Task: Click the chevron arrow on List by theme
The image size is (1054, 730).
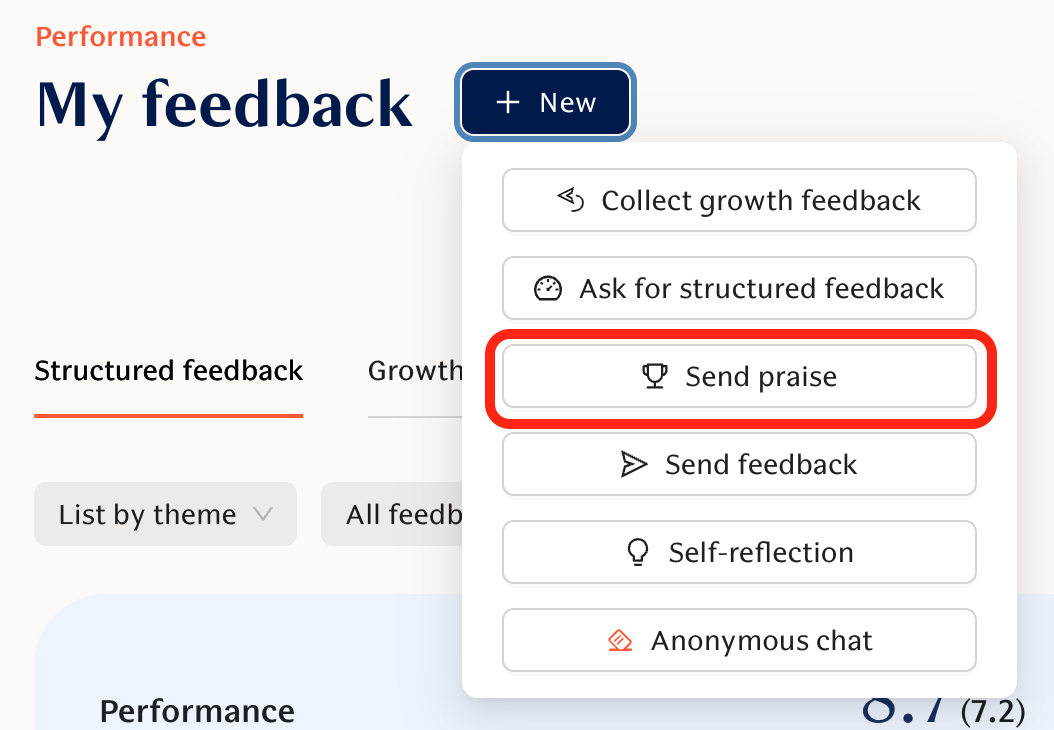Action: click(x=263, y=514)
